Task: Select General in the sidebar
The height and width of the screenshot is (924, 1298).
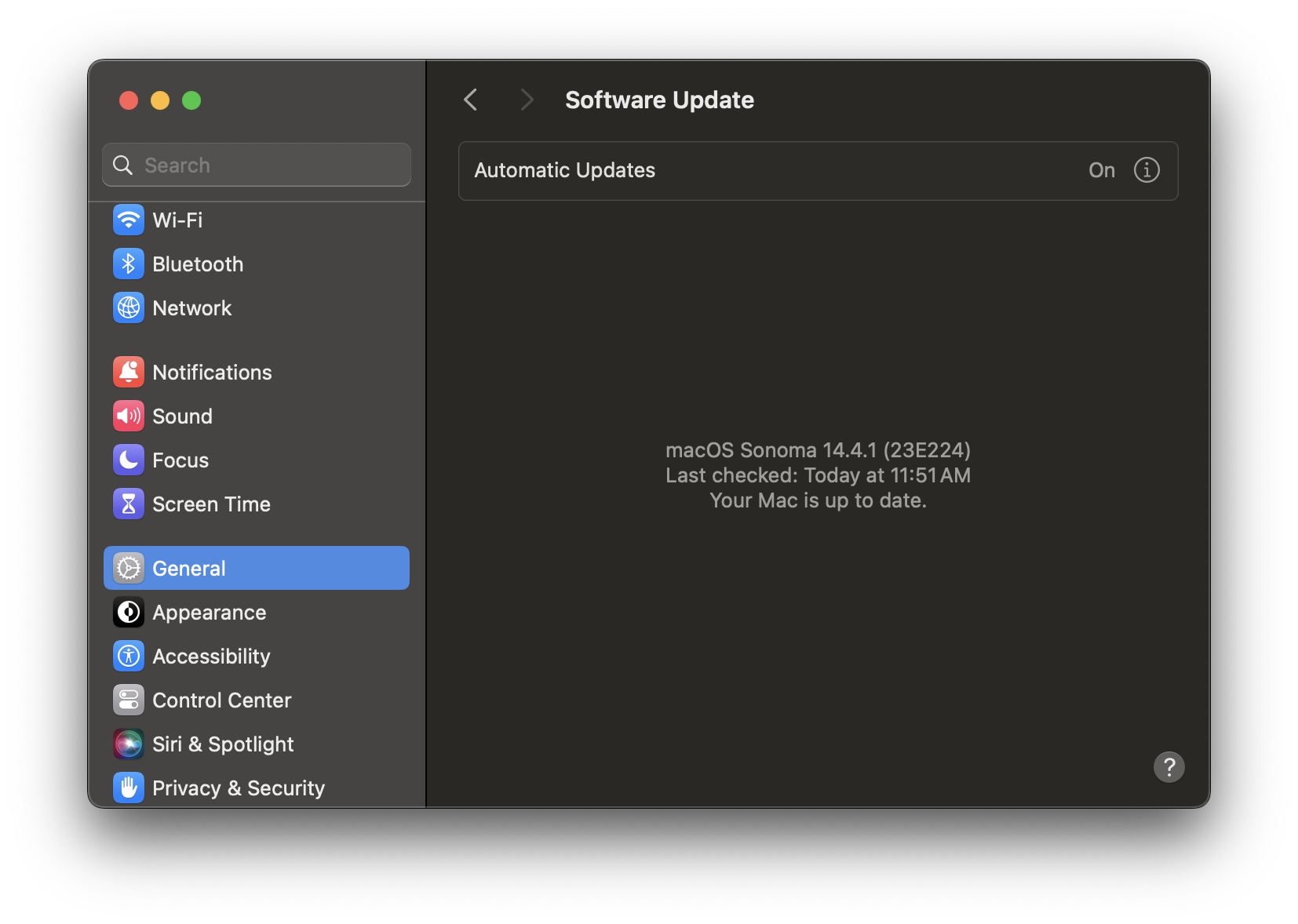Action: point(257,568)
